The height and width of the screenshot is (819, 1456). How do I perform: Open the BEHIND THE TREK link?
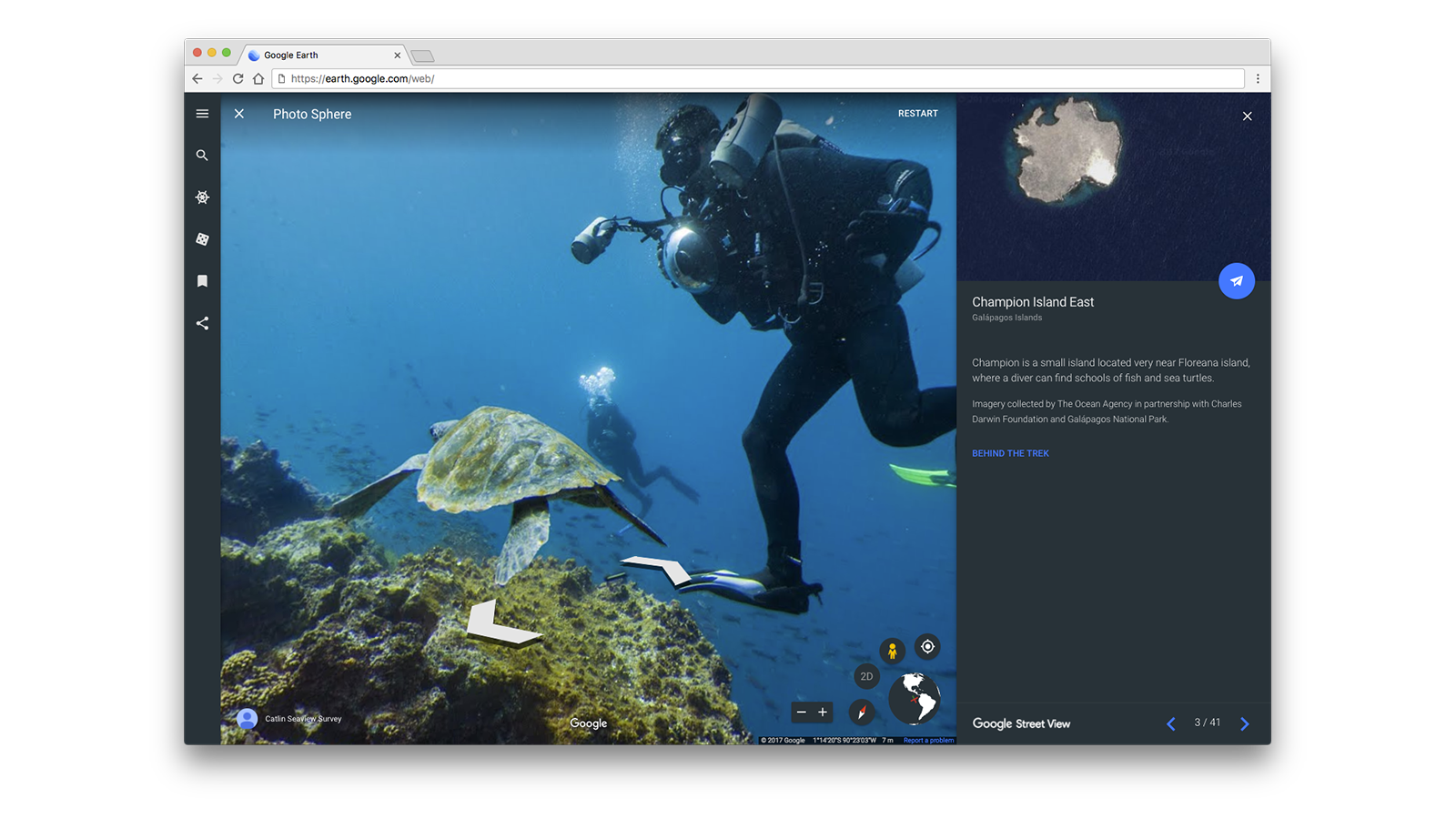tap(1010, 453)
